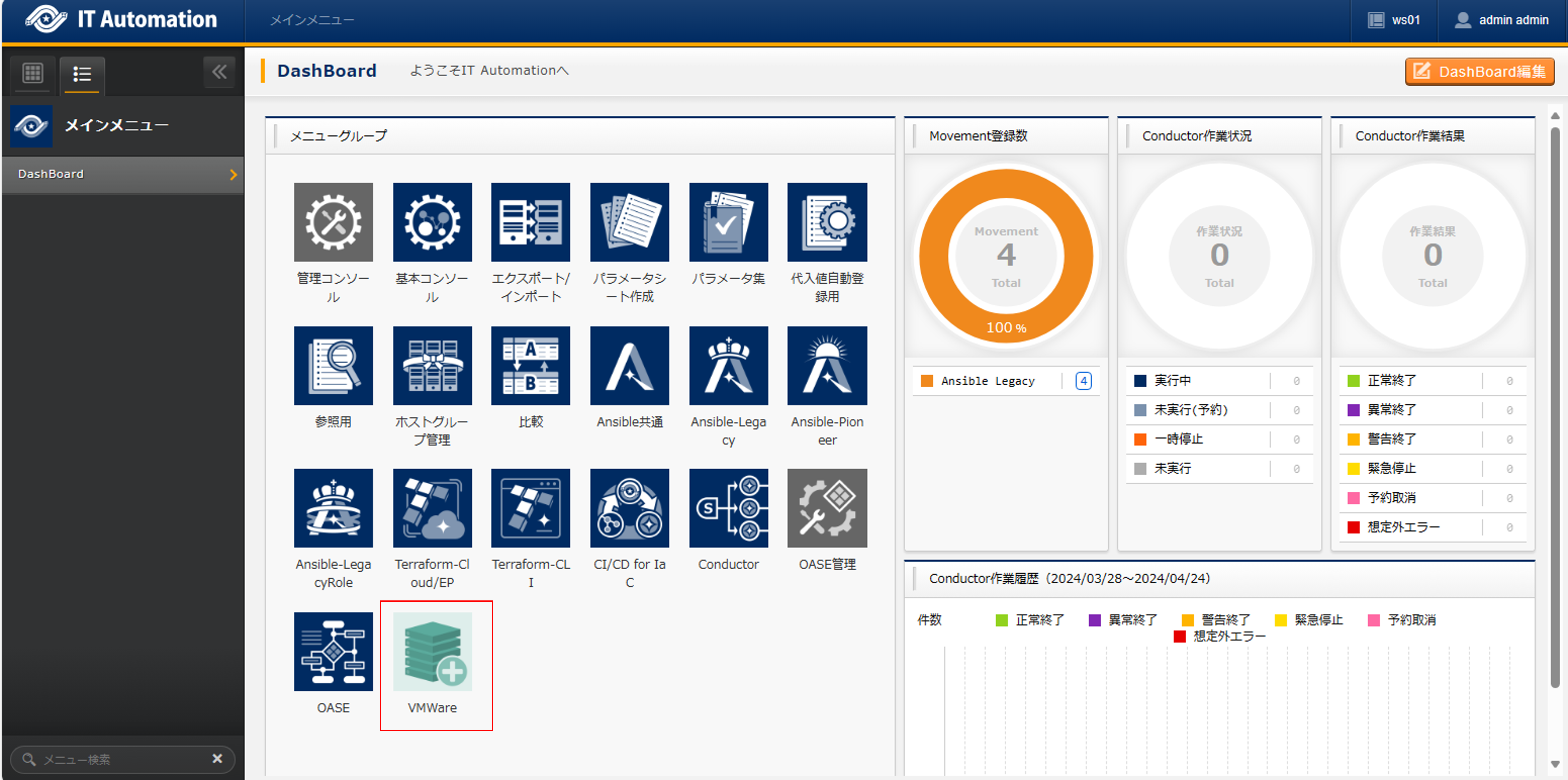Switch sidebar to grid view
Image resolution: width=1568 pixels, height=780 pixels.
[32, 73]
